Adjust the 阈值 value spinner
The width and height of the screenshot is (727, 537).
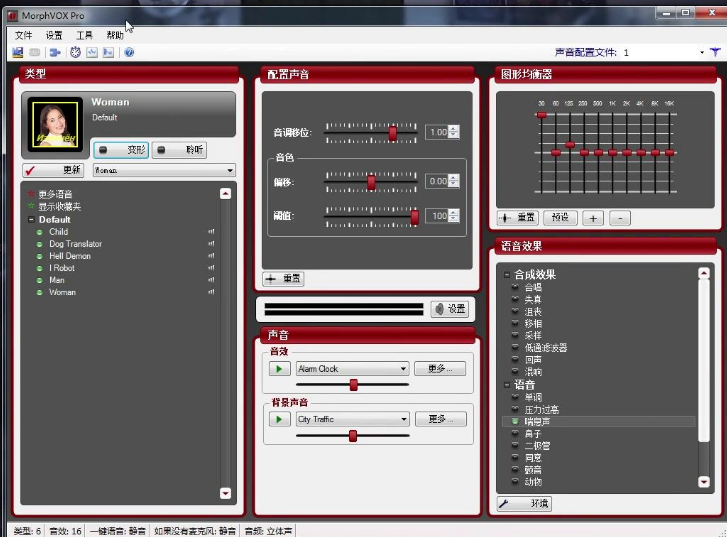click(454, 216)
